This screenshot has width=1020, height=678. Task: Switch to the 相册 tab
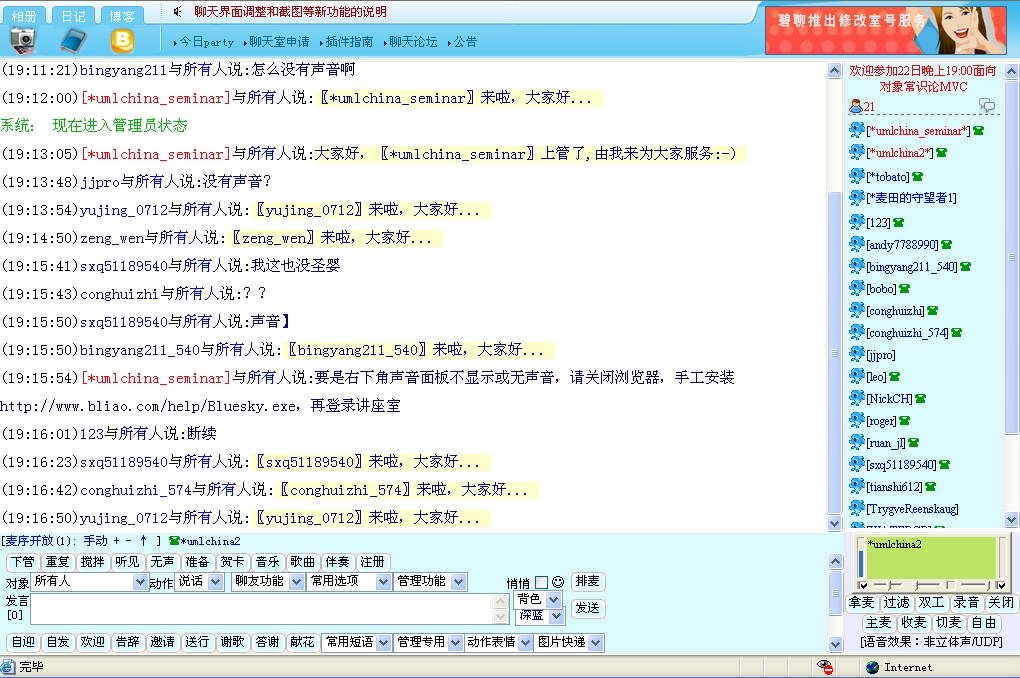coord(23,16)
